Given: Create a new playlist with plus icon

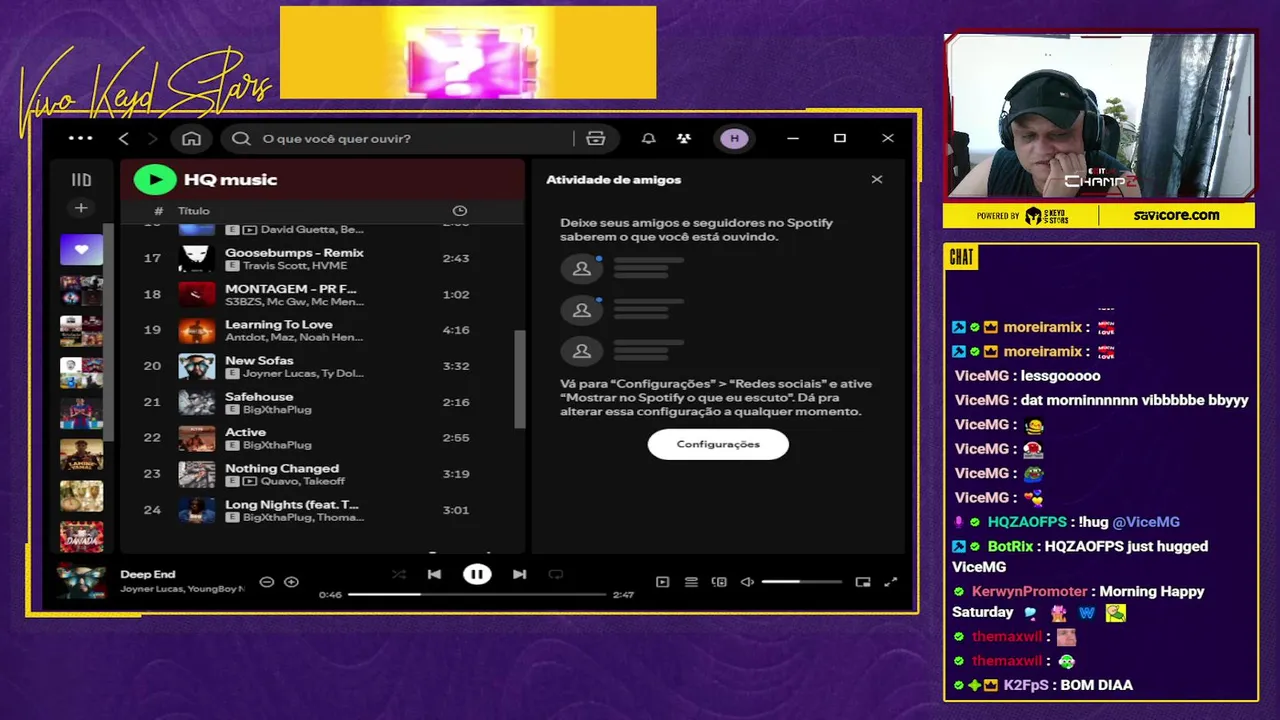Looking at the screenshot, I should coord(81,208).
